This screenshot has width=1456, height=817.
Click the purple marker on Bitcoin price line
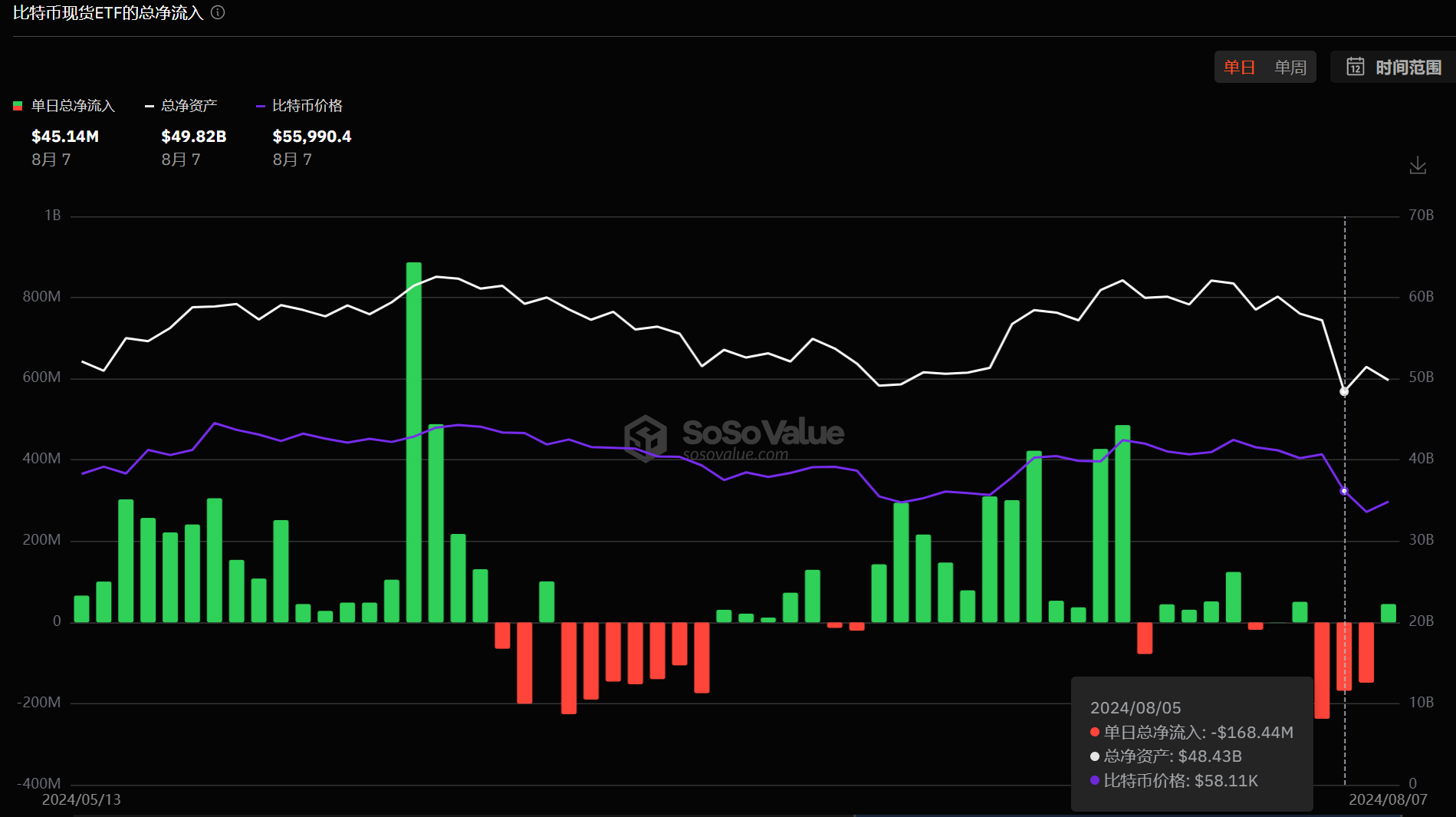point(1343,491)
